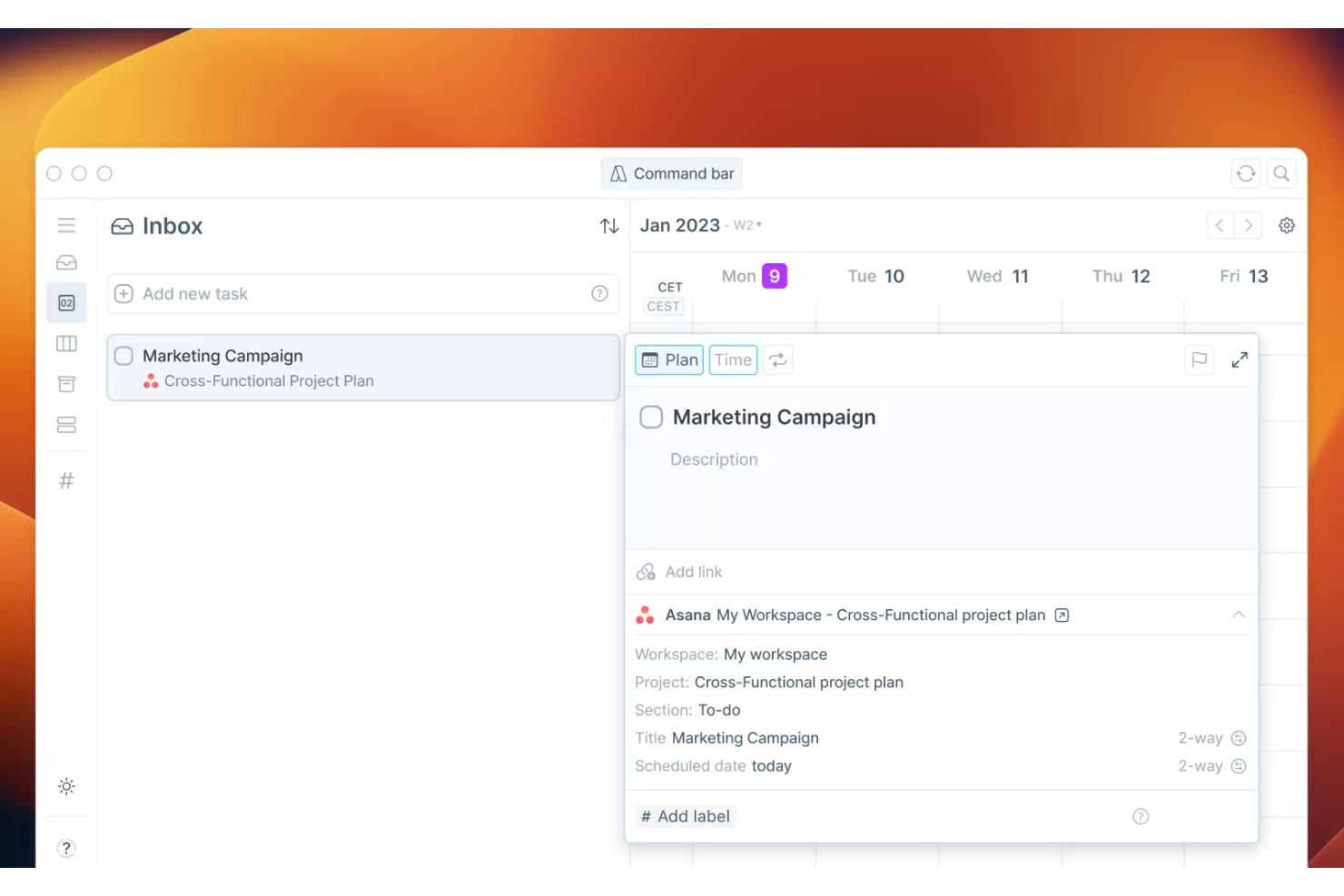Check off Marketing Campaign in inbox list
The image size is (1344, 896).
[124, 356]
